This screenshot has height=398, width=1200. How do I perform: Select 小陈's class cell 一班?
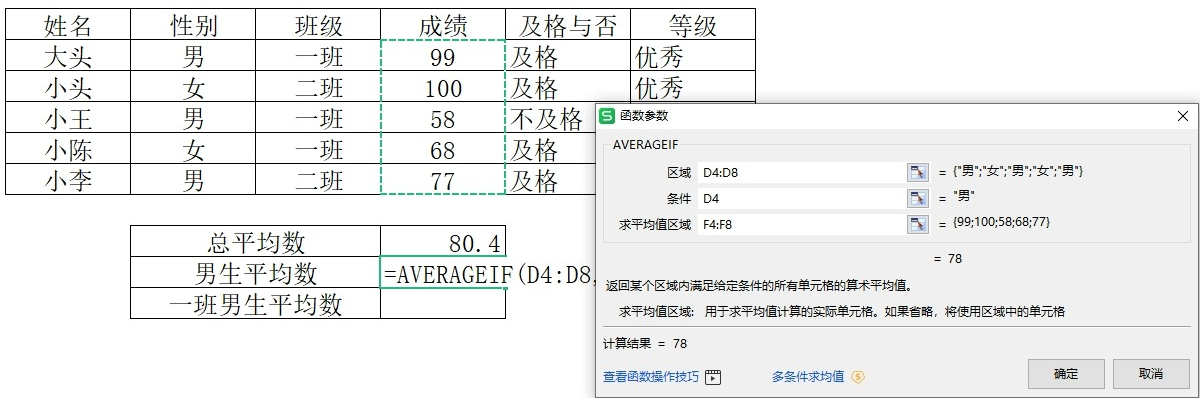[318, 149]
